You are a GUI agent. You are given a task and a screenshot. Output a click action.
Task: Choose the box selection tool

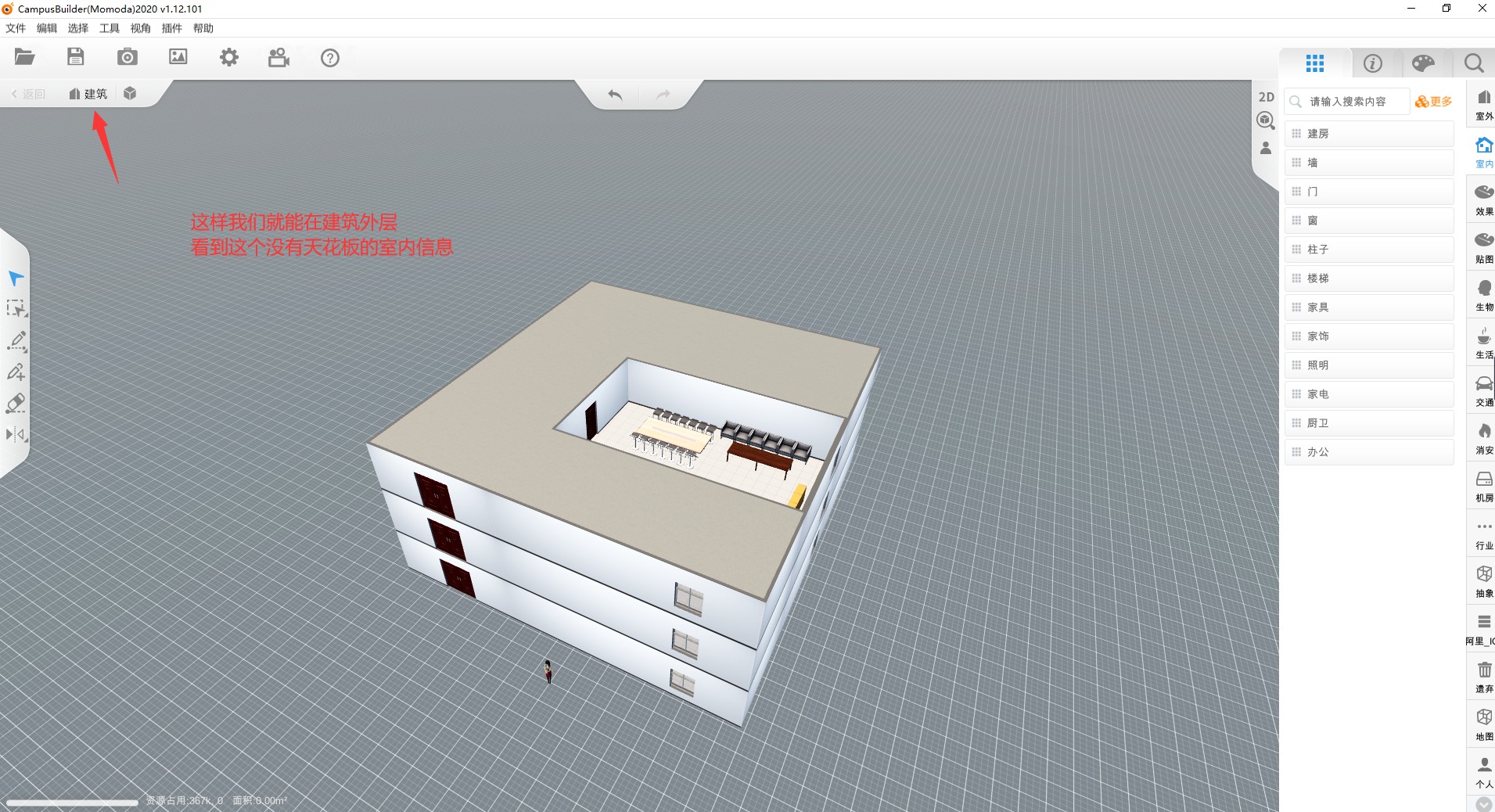(16, 309)
